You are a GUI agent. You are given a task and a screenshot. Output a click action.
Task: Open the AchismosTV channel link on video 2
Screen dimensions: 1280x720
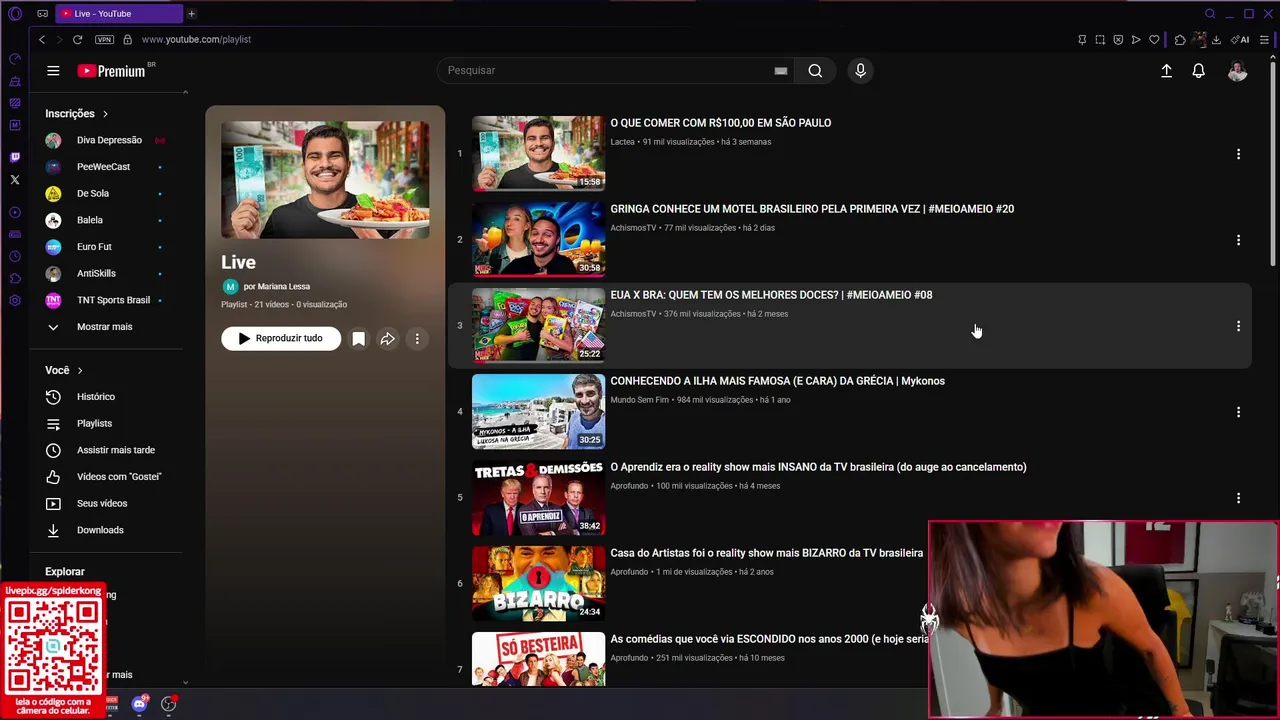pos(633,228)
